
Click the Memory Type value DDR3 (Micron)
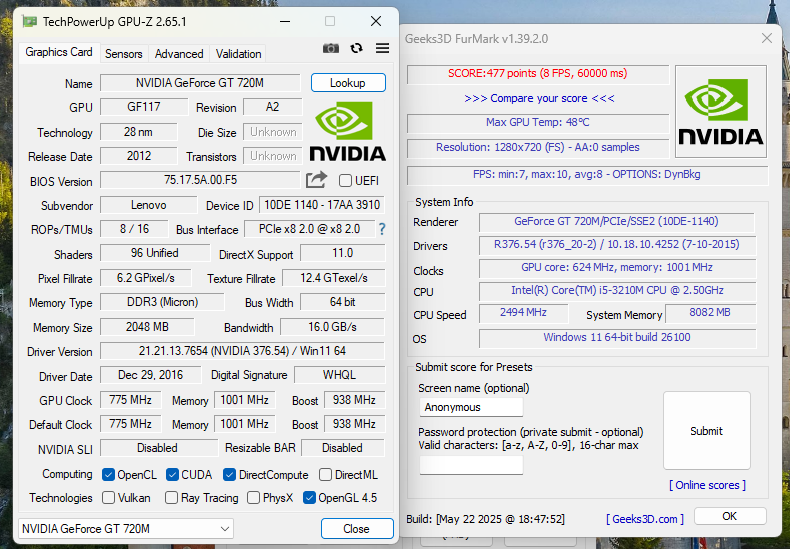(x=162, y=302)
